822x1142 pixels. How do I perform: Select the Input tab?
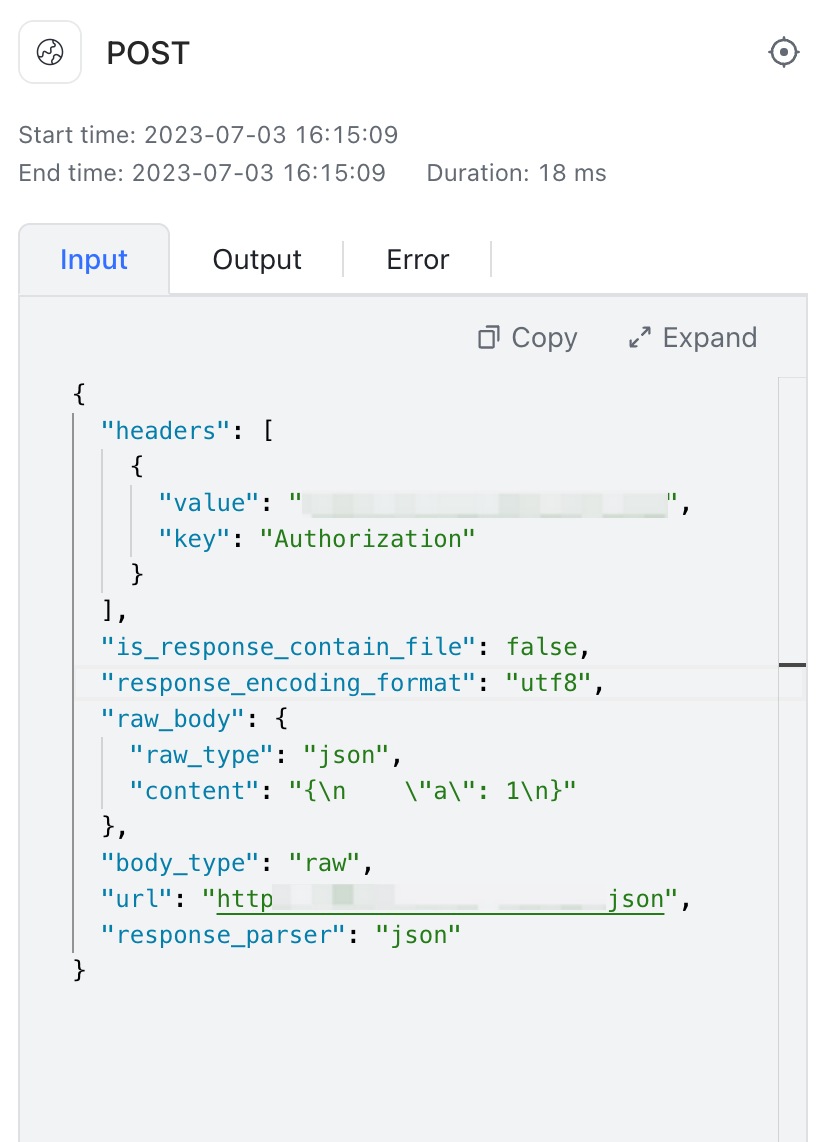tap(93, 259)
